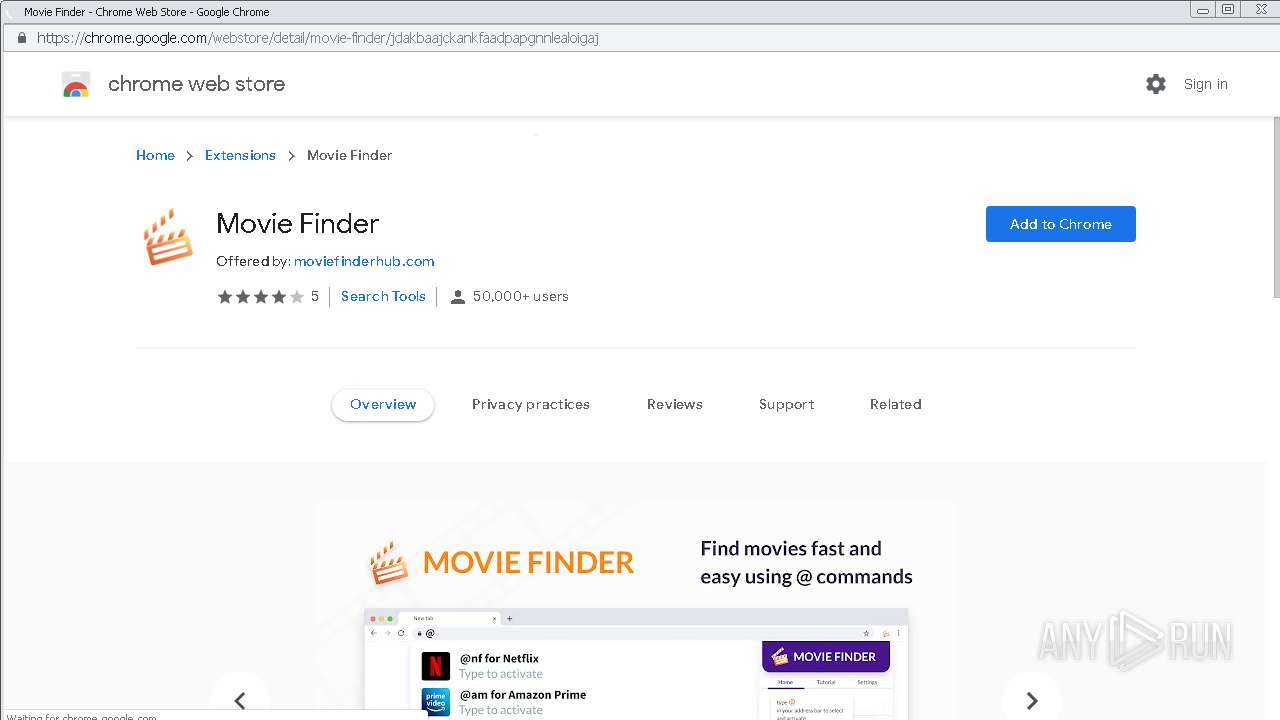Click the Netflix icon in preview

pyautogui.click(x=435, y=665)
